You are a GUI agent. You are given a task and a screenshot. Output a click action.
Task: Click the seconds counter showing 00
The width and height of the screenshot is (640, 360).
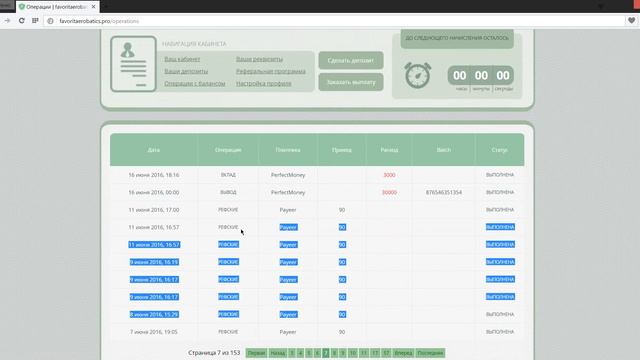click(x=503, y=76)
